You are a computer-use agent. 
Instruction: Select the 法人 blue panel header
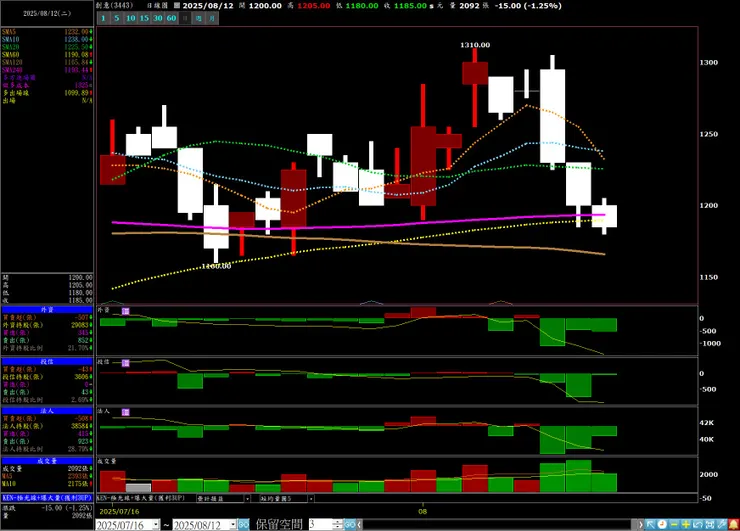click(x=47, y=411)
